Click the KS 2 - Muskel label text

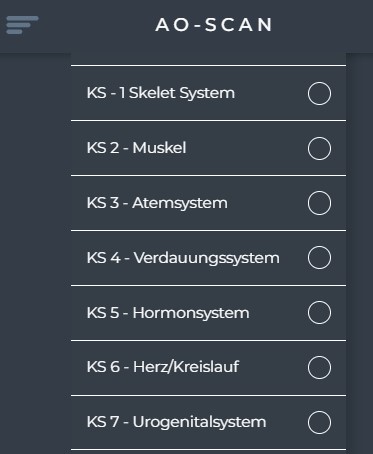pos(136,148)
